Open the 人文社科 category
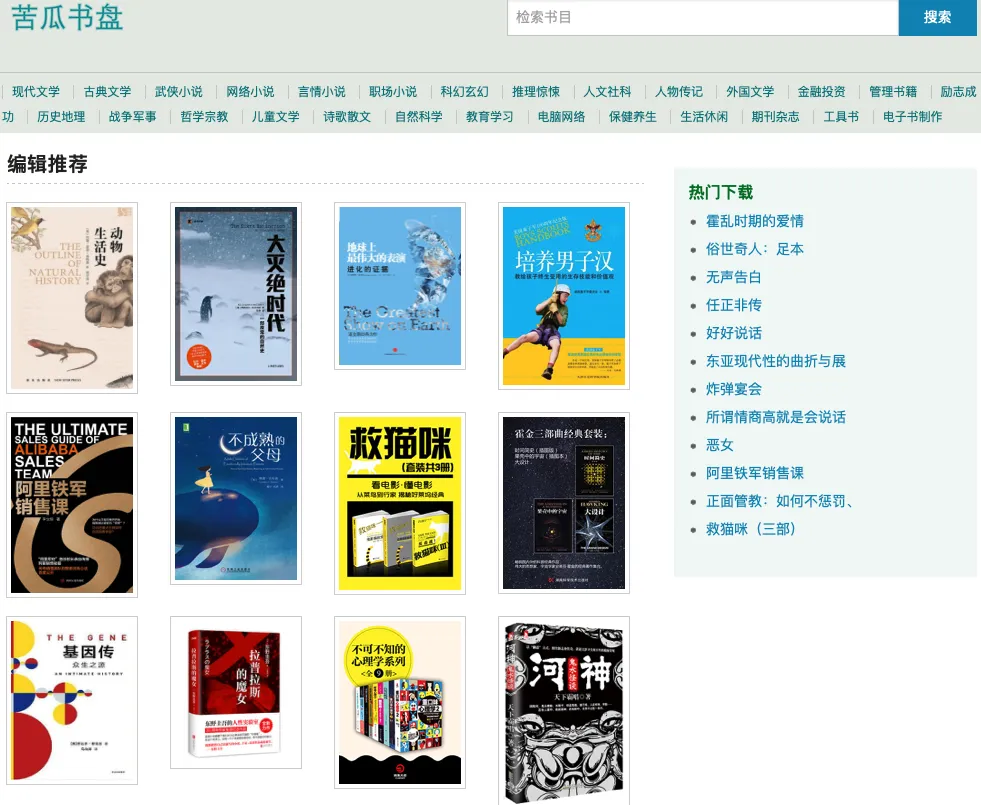981x805 pixels. pyautogui.click(x=607, y=92)
